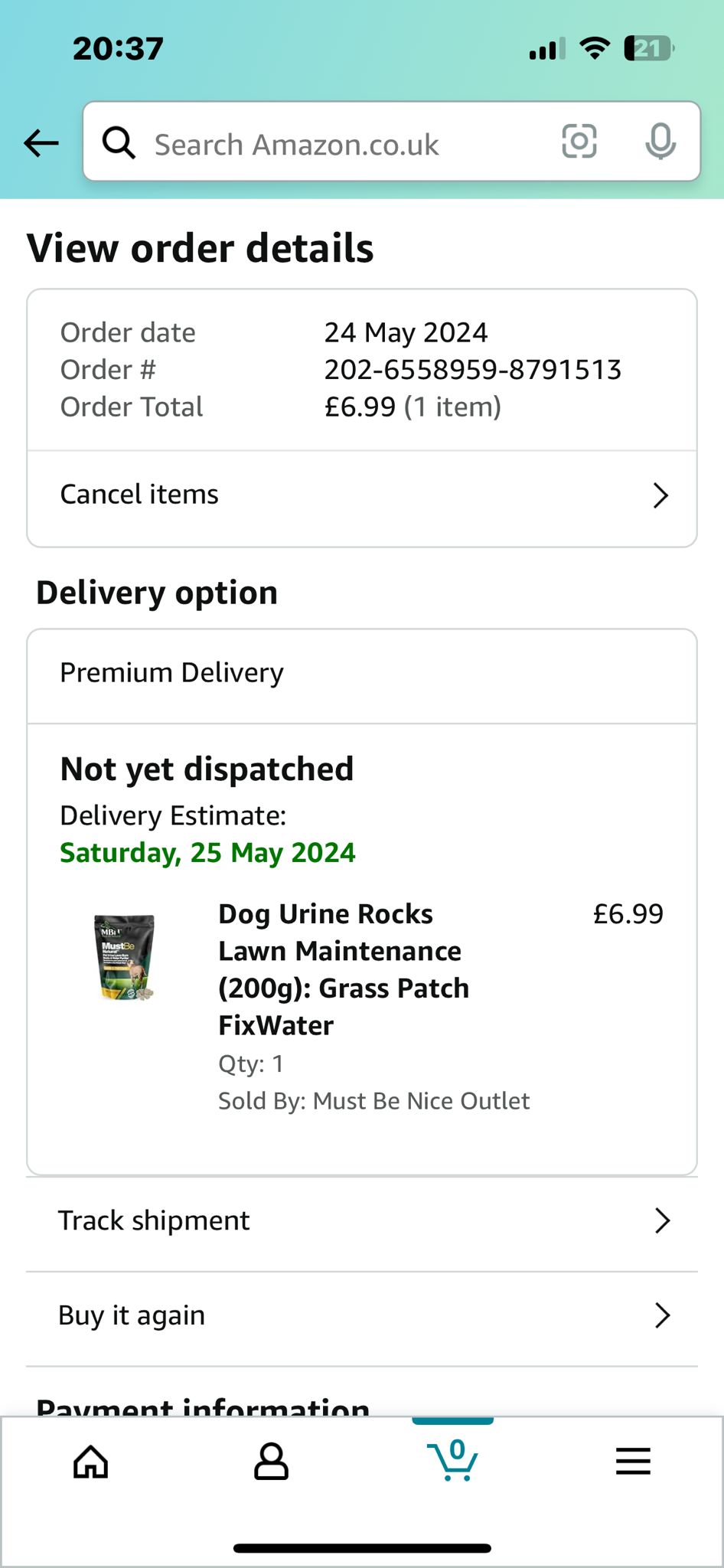
Task: Expand the Track shipment chevron
Action: pyautogui.click(x=663, y=1220)
